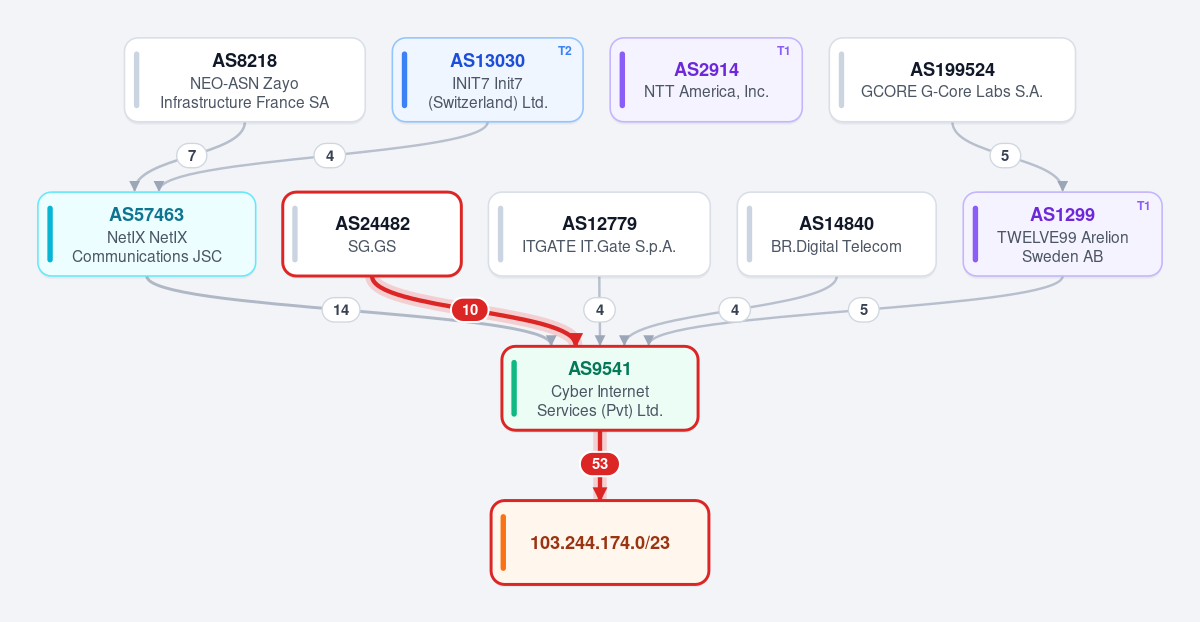Click the AS13030 INIT7 node
The height and width of the screenshot is (622, 1200).
[487, 80]
